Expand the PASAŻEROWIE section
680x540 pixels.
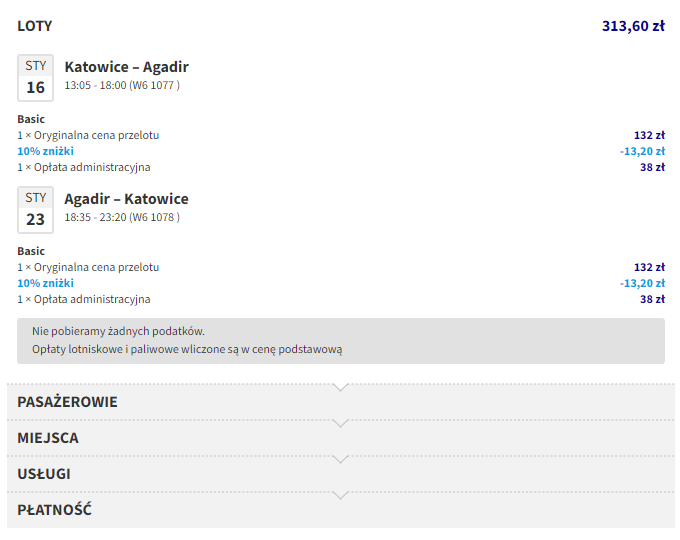coord(67,402)
